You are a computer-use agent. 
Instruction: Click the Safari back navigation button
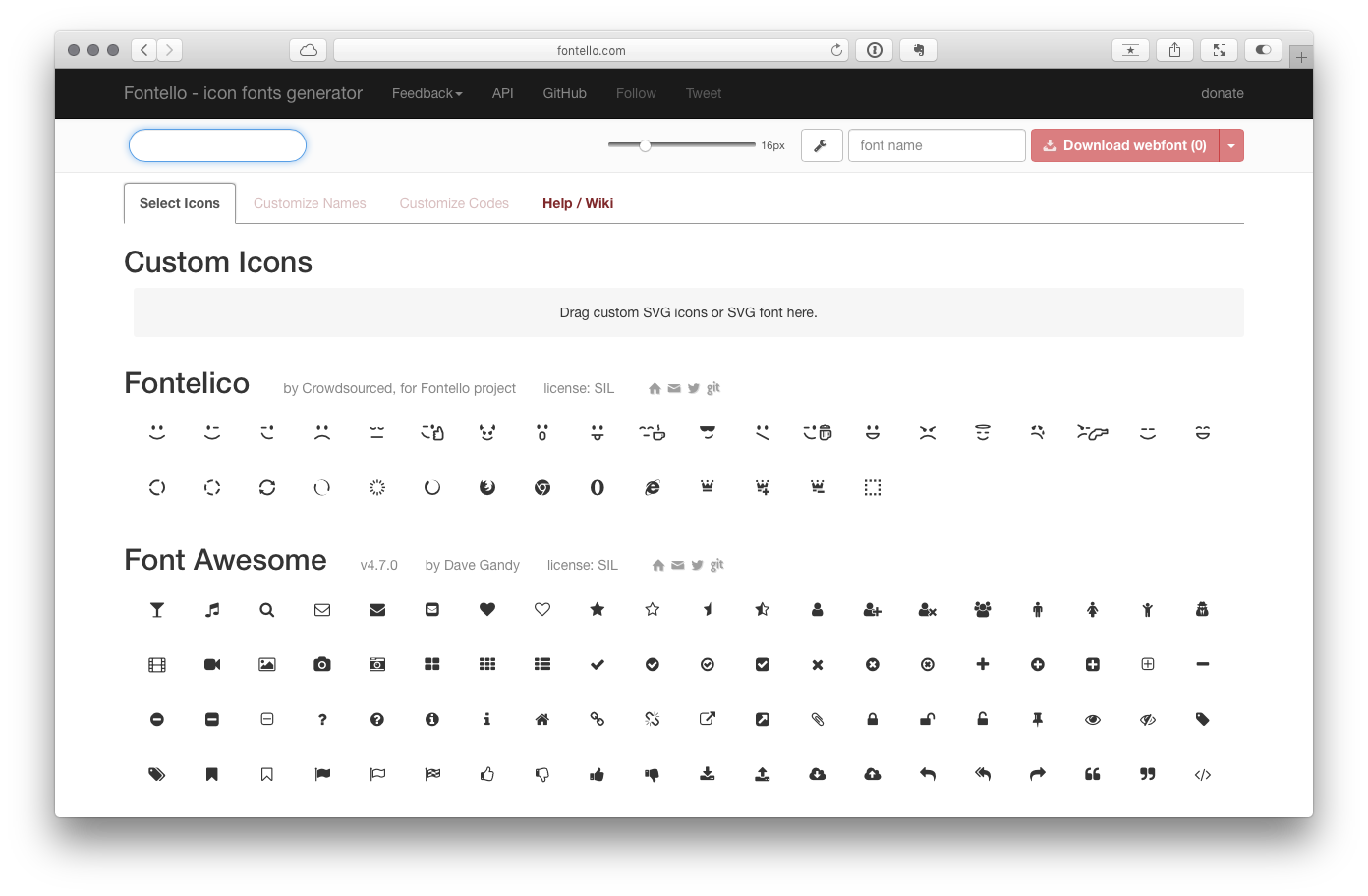144,50
